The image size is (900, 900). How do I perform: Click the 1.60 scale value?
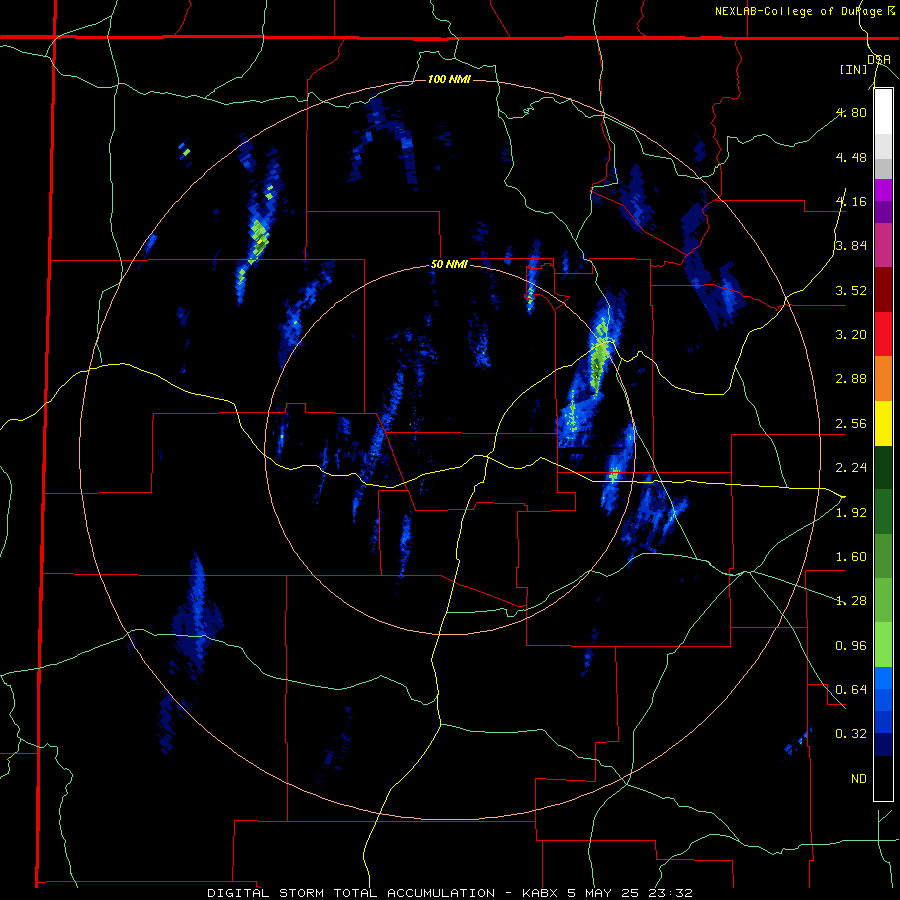[851, 557]
